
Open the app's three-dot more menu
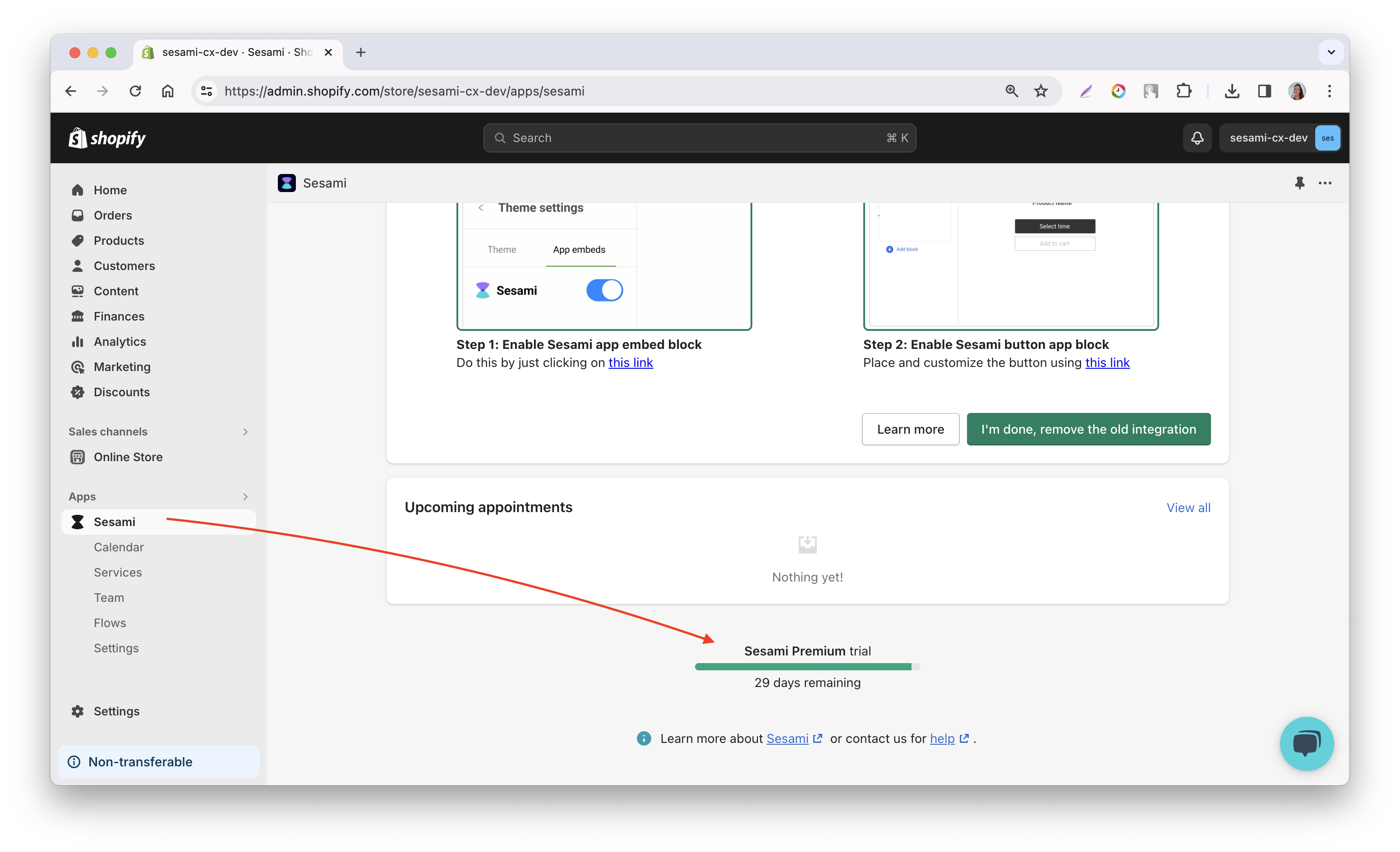[1325, 183]
